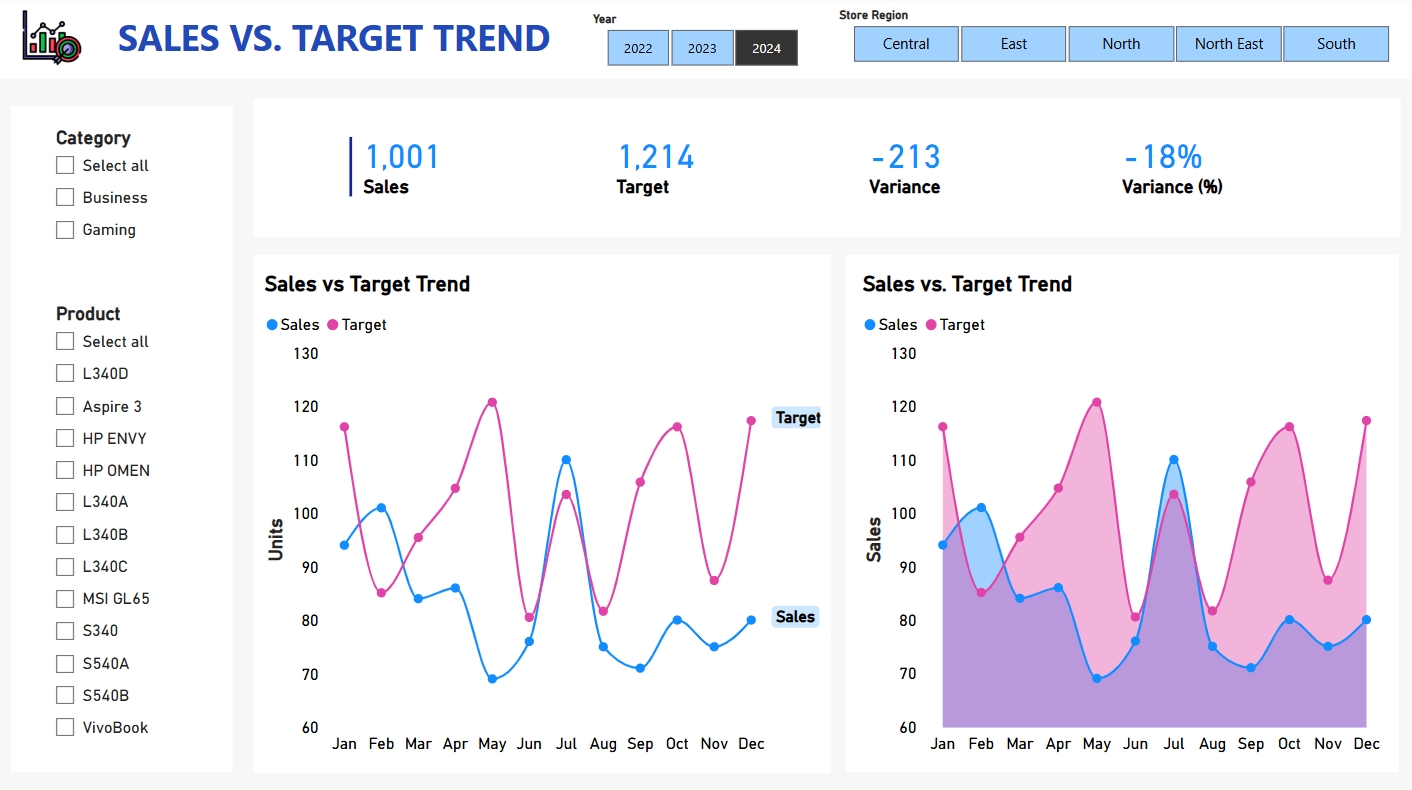1412x790 pixels.
Task: Click the -18% Variance KPI value
Action: pyautogui.click(x=1162, y=157)
